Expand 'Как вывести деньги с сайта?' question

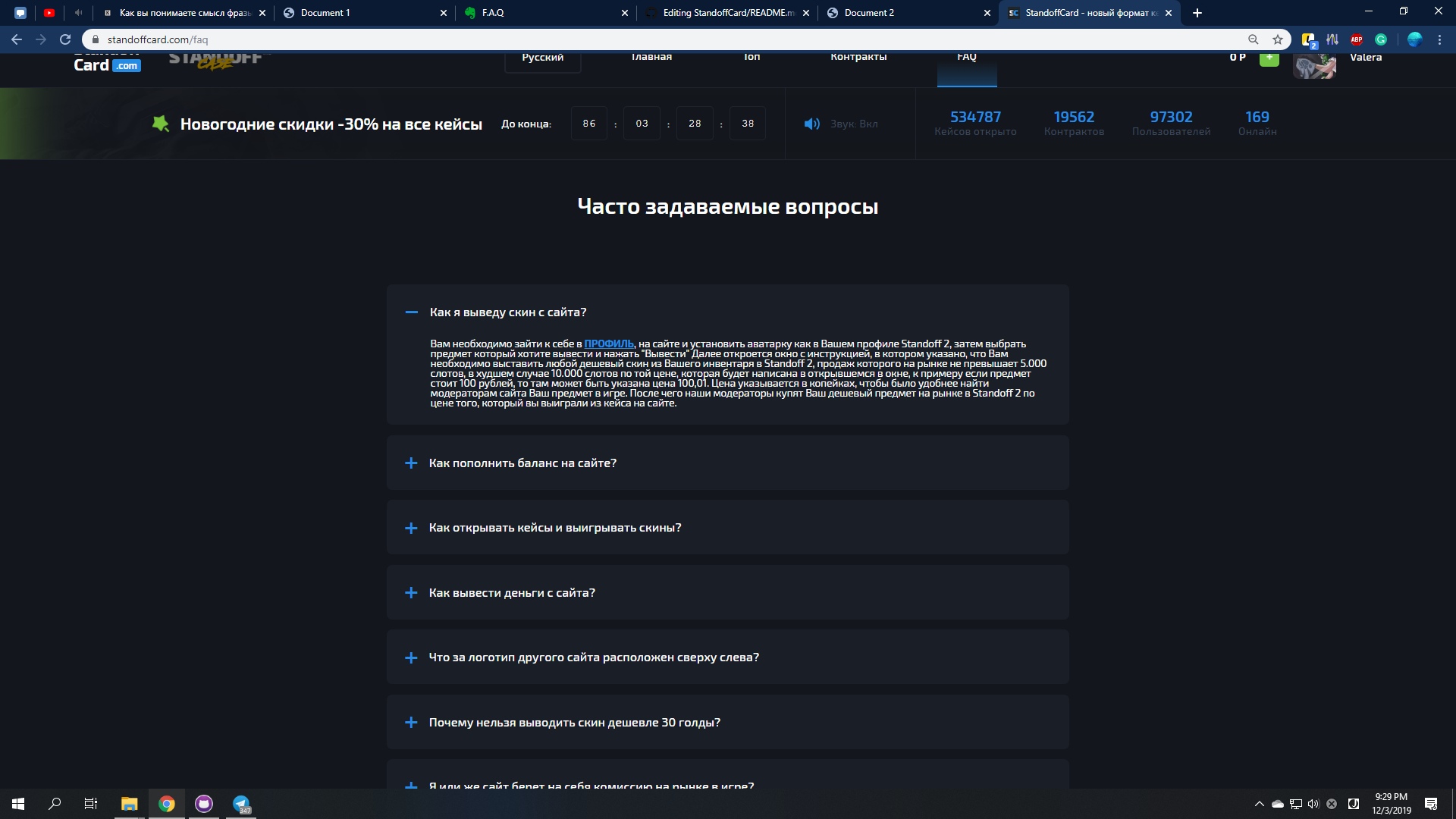tap(411, 592)
